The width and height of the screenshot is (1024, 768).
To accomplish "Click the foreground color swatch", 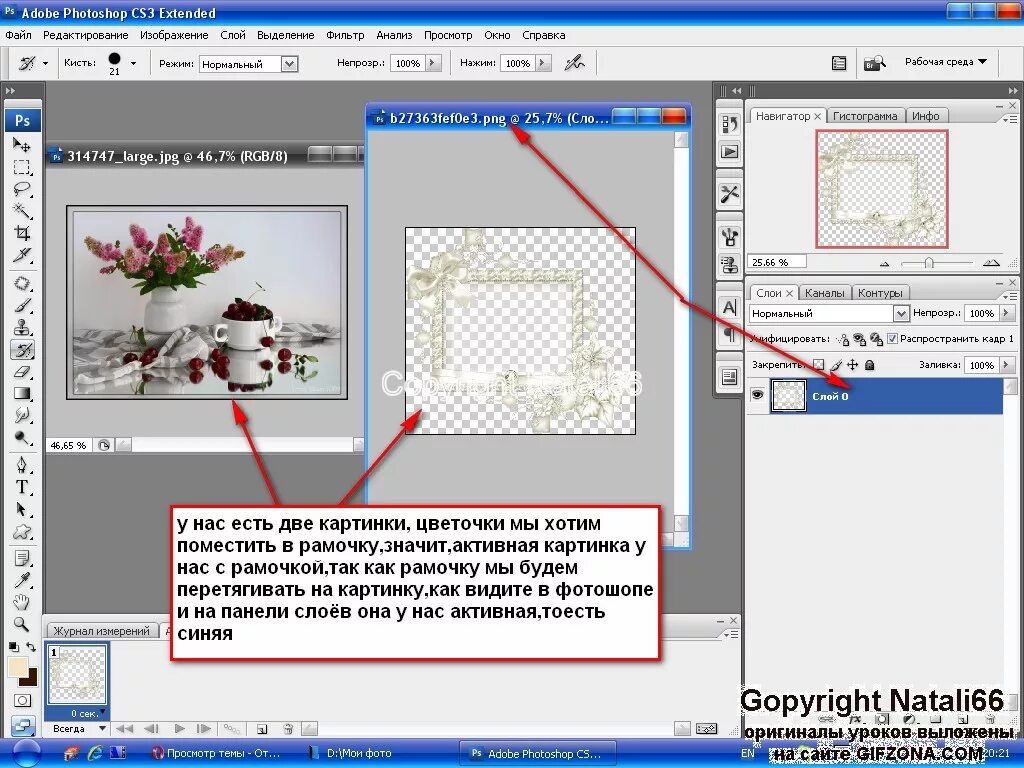I will coord(17,667).
